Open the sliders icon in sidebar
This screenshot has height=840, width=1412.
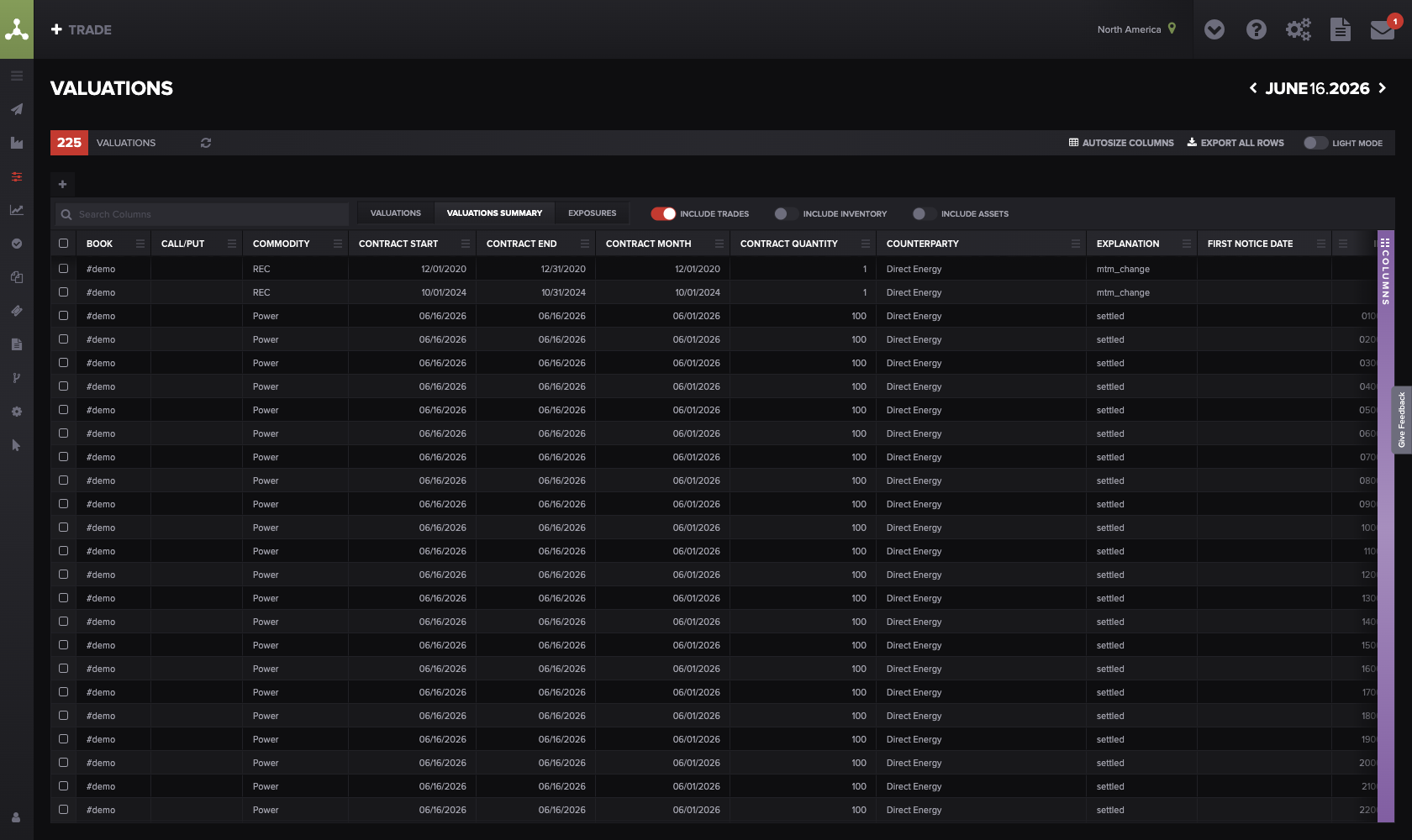[x=17, y=176]
